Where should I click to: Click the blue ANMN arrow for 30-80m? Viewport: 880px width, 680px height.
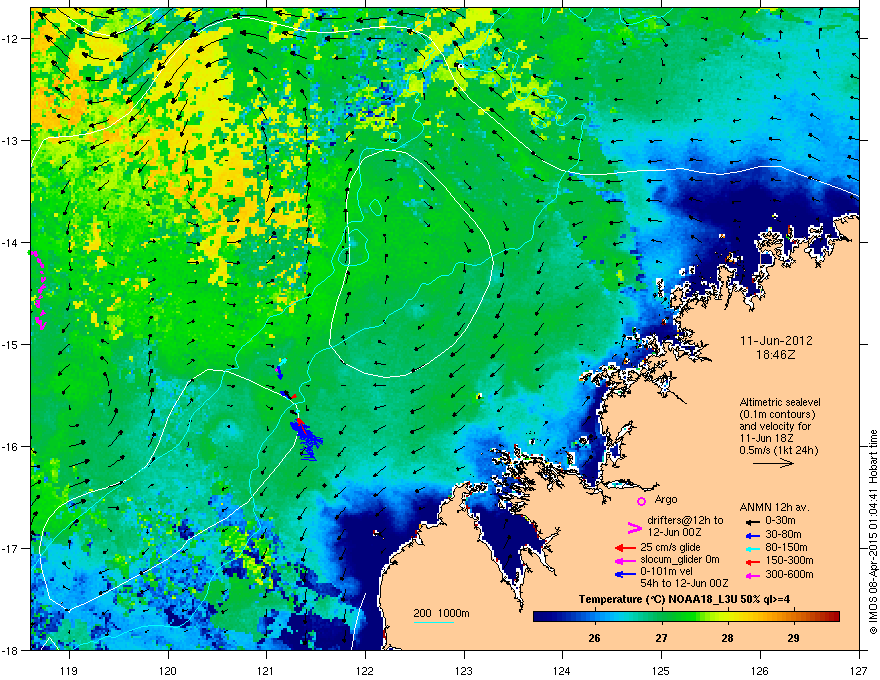tap(752, 535)
